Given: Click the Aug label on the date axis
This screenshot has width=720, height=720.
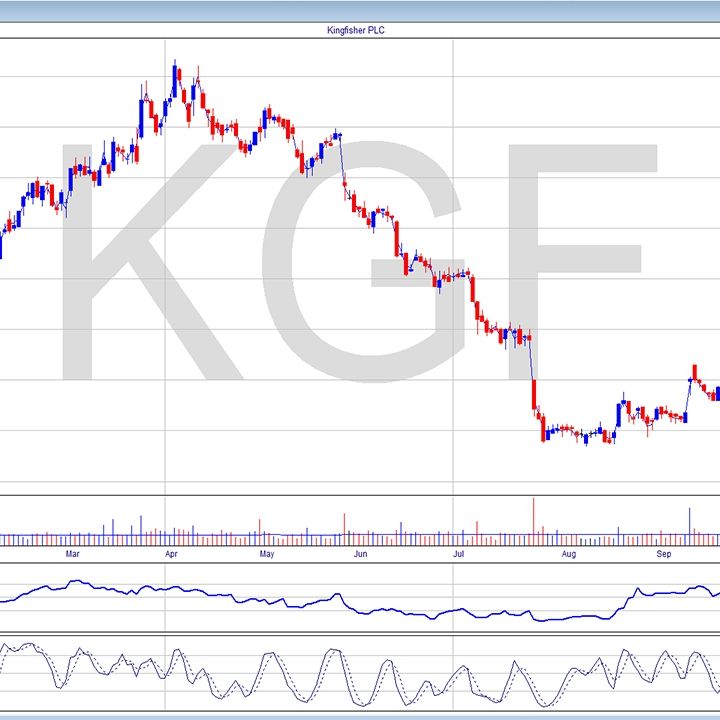Looking at the screenshot, I should point(568,552).
